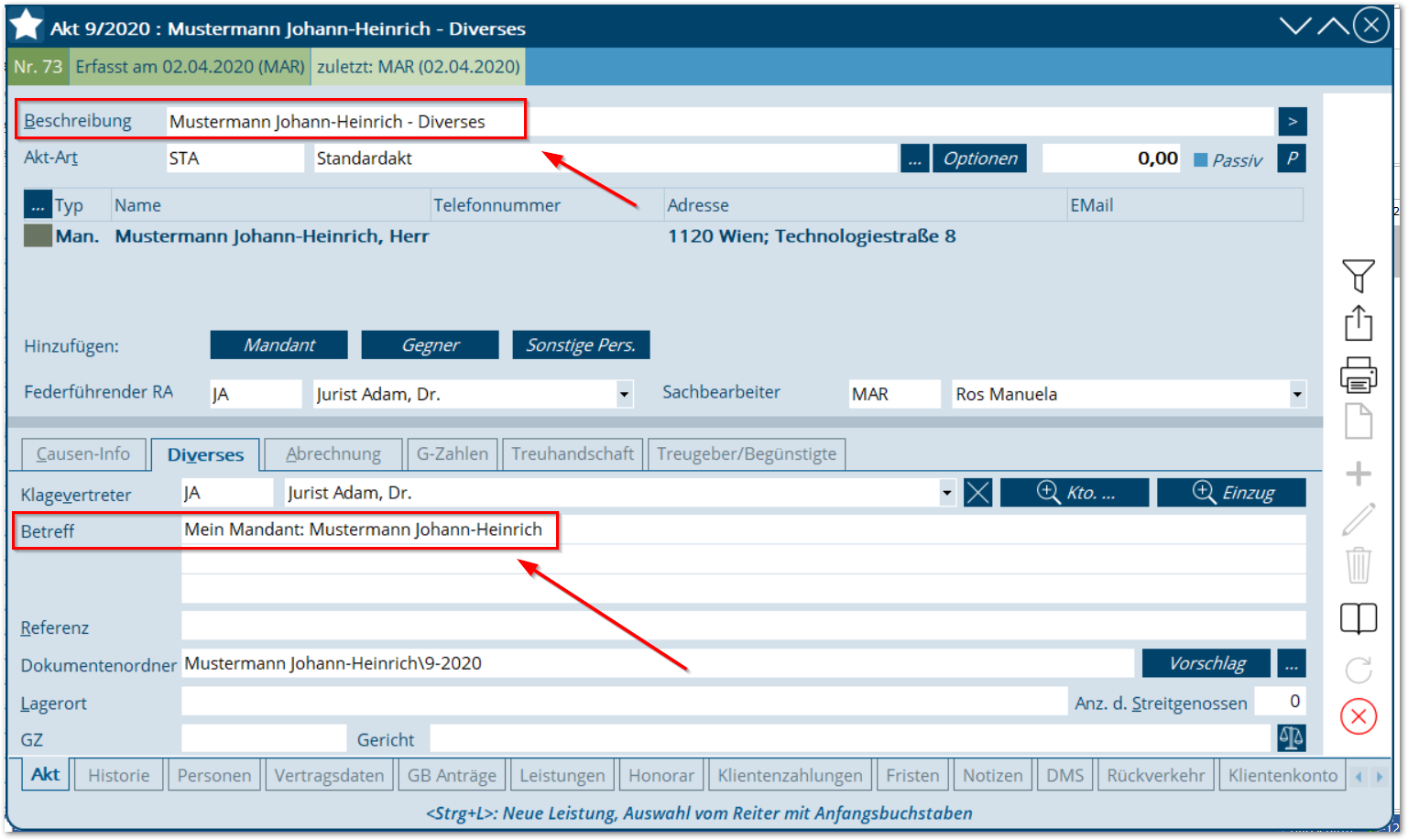Click the Referenz input field
The height and width of the screenshot is (840, 1408).
(744, 627)
